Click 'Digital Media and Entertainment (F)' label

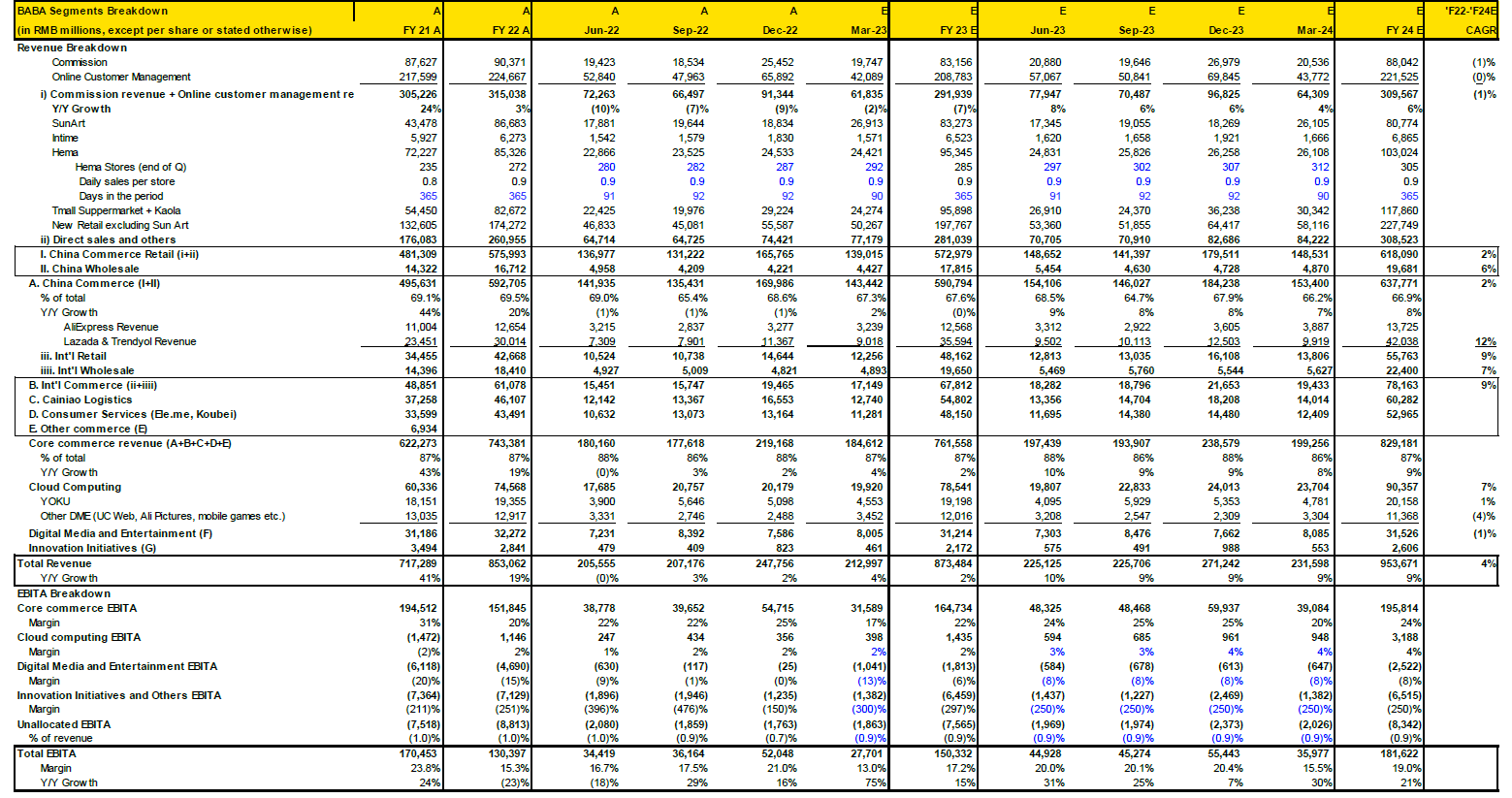(x=120, y=533)
